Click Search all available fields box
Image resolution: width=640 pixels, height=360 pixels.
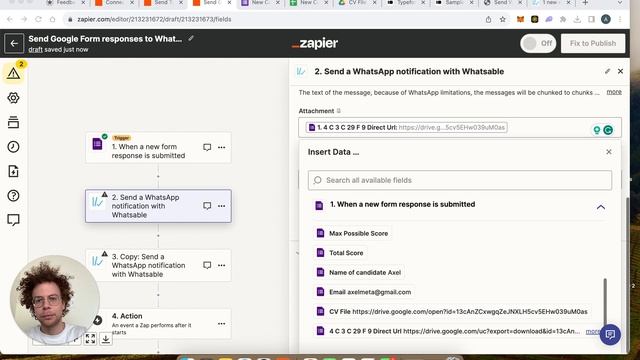pos(460,180)
